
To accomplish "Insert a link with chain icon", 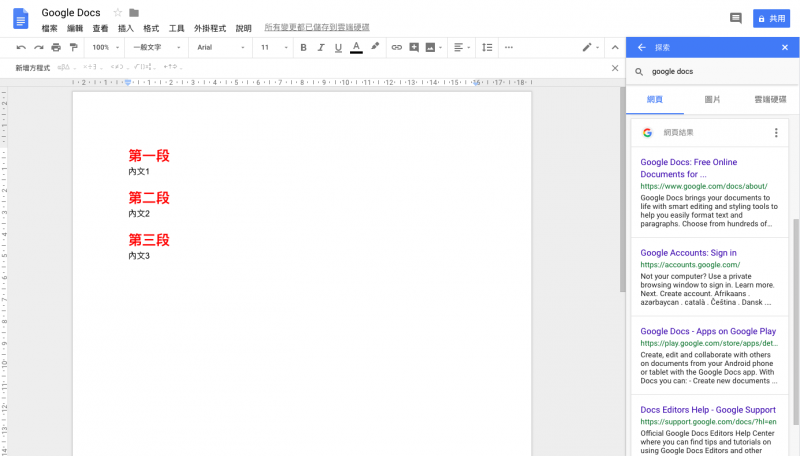I will tap(396, 47).
